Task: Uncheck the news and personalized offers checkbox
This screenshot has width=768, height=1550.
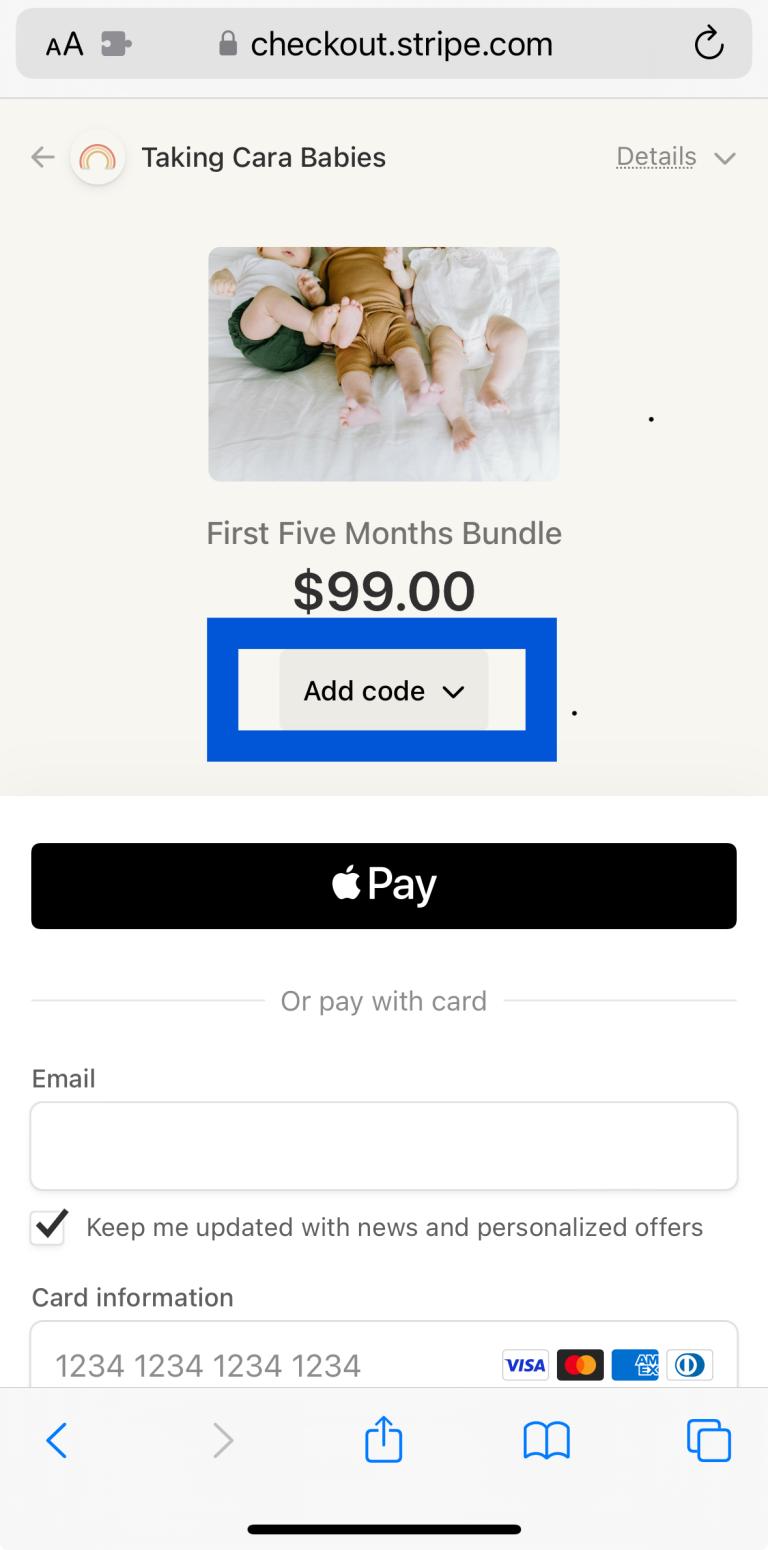Action: (x=47, y=1227)
